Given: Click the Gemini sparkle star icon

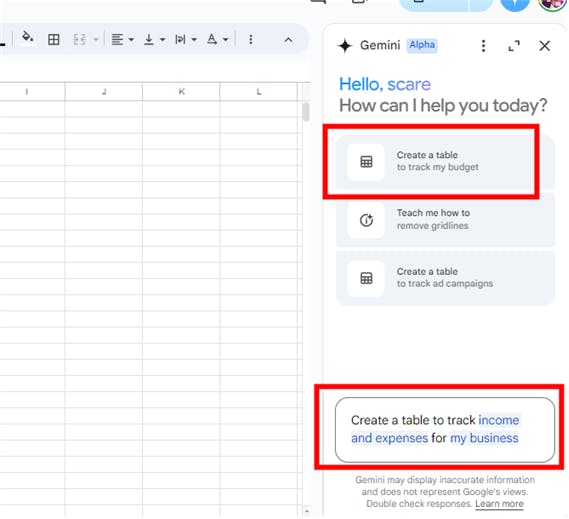Looking at the screenshot, I should coord(345,46).
